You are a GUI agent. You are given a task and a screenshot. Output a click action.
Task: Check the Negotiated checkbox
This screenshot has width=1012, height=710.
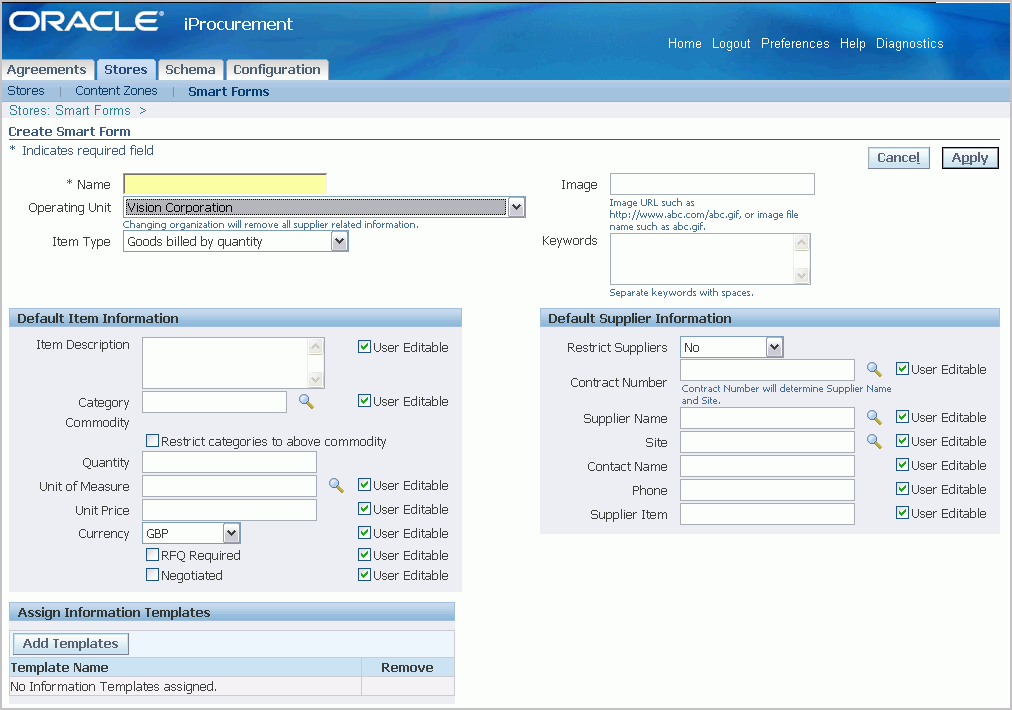(152, 574)
